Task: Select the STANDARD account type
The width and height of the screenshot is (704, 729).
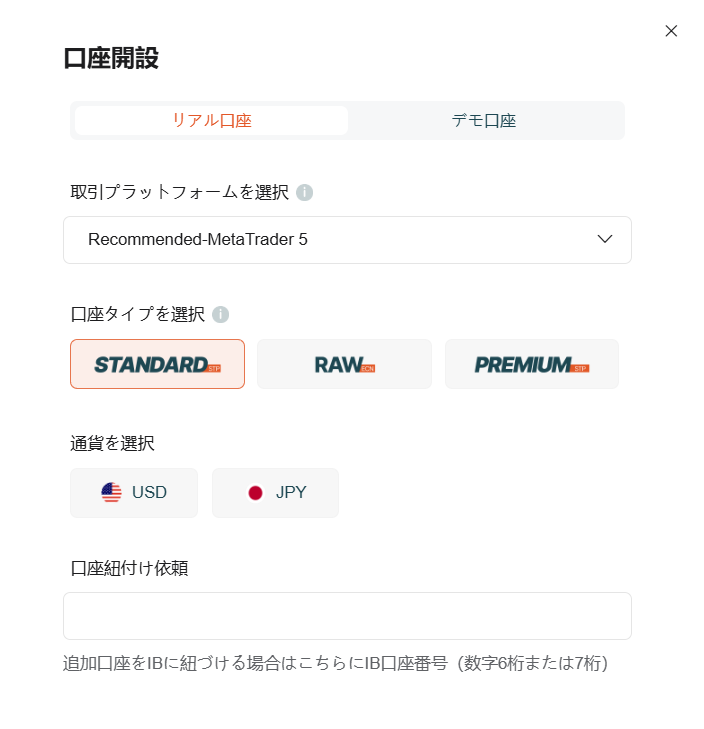Action: pos(157,364)
